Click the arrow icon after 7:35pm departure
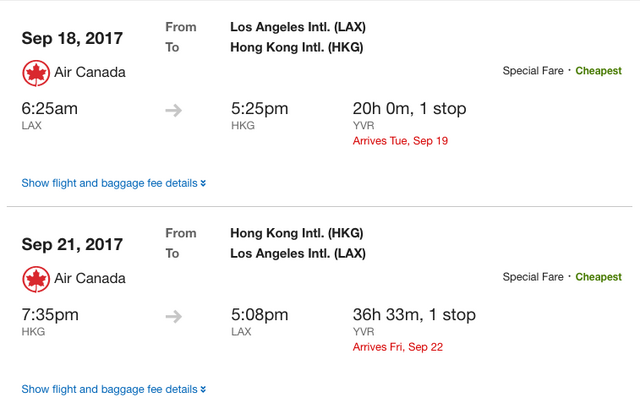The height and width of the screenshot is (403, 640). [x=174, y=316]
